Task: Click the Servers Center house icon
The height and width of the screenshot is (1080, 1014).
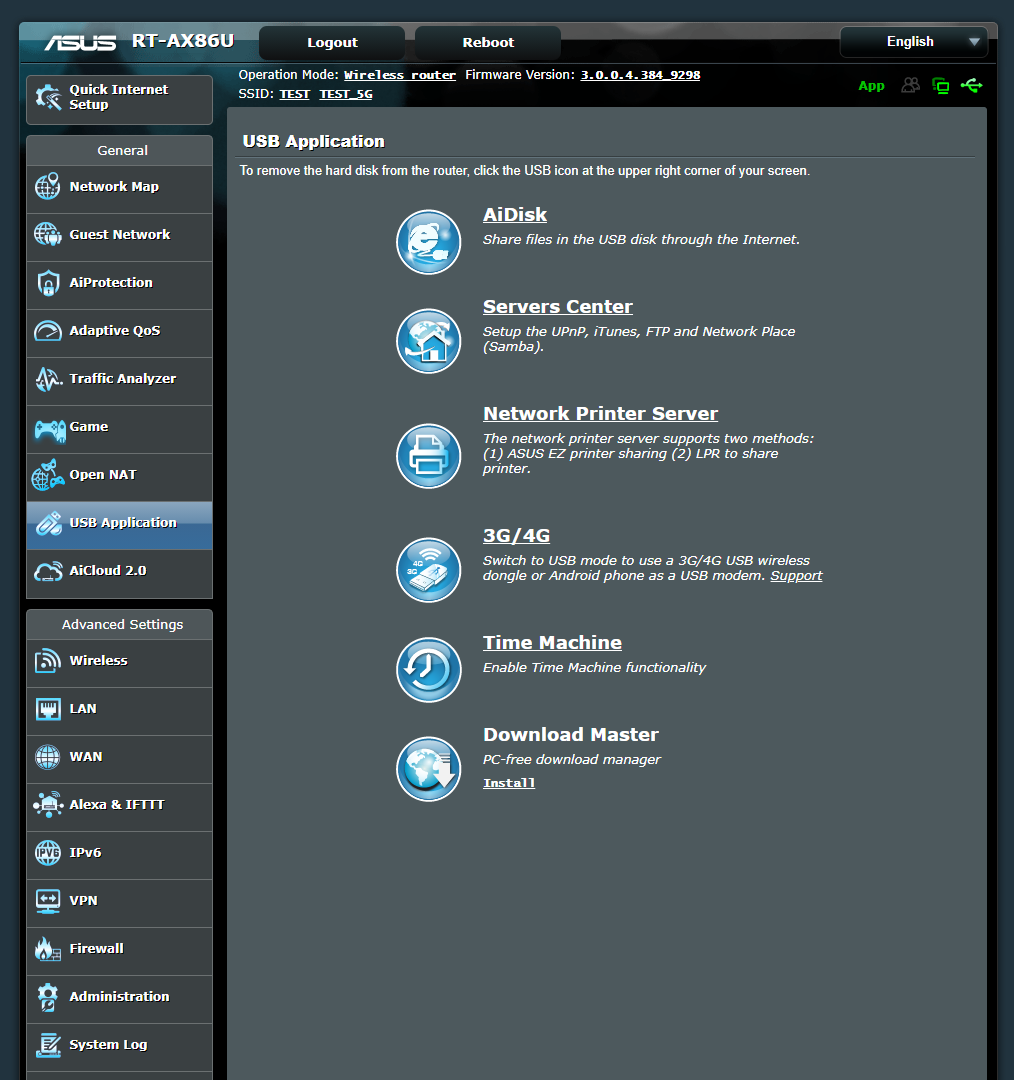Action: click(428, 341)
